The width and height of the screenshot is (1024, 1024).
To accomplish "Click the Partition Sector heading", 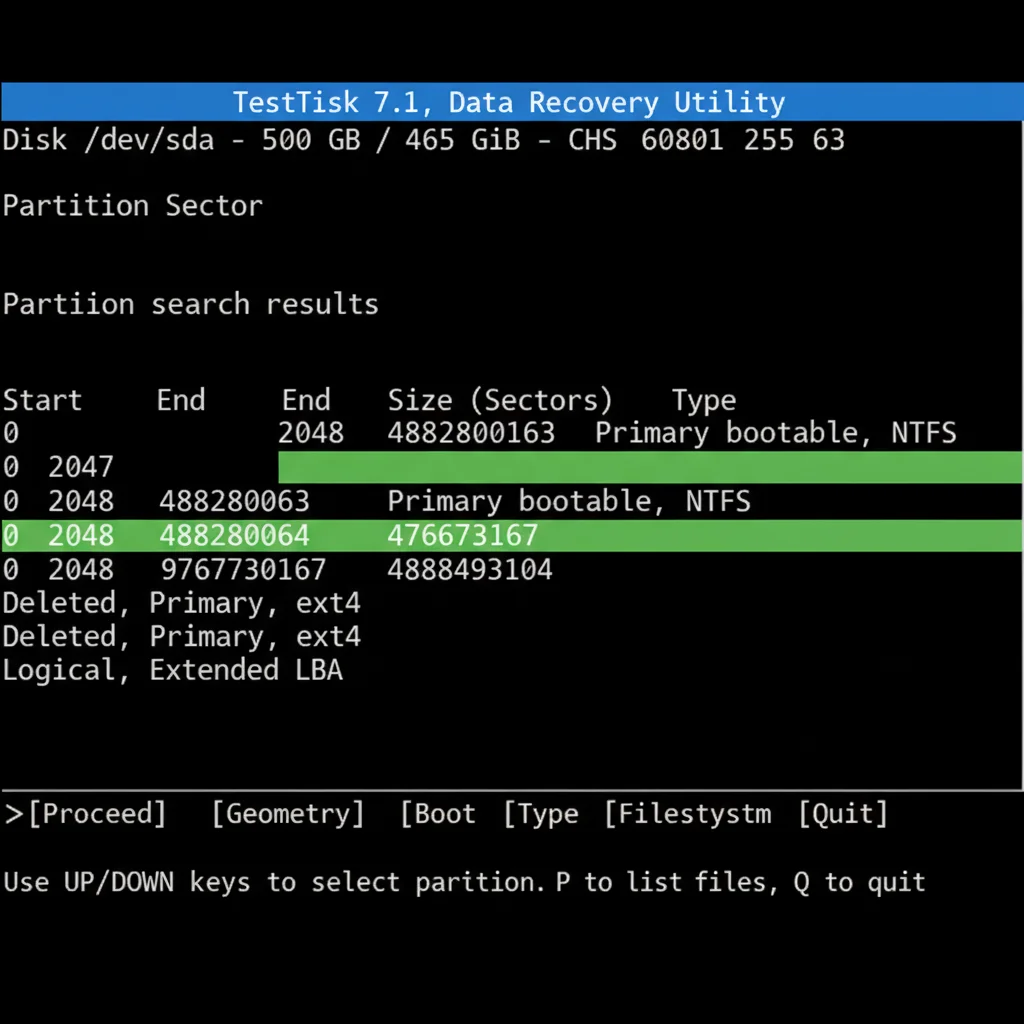I will [x=133, y=206].
